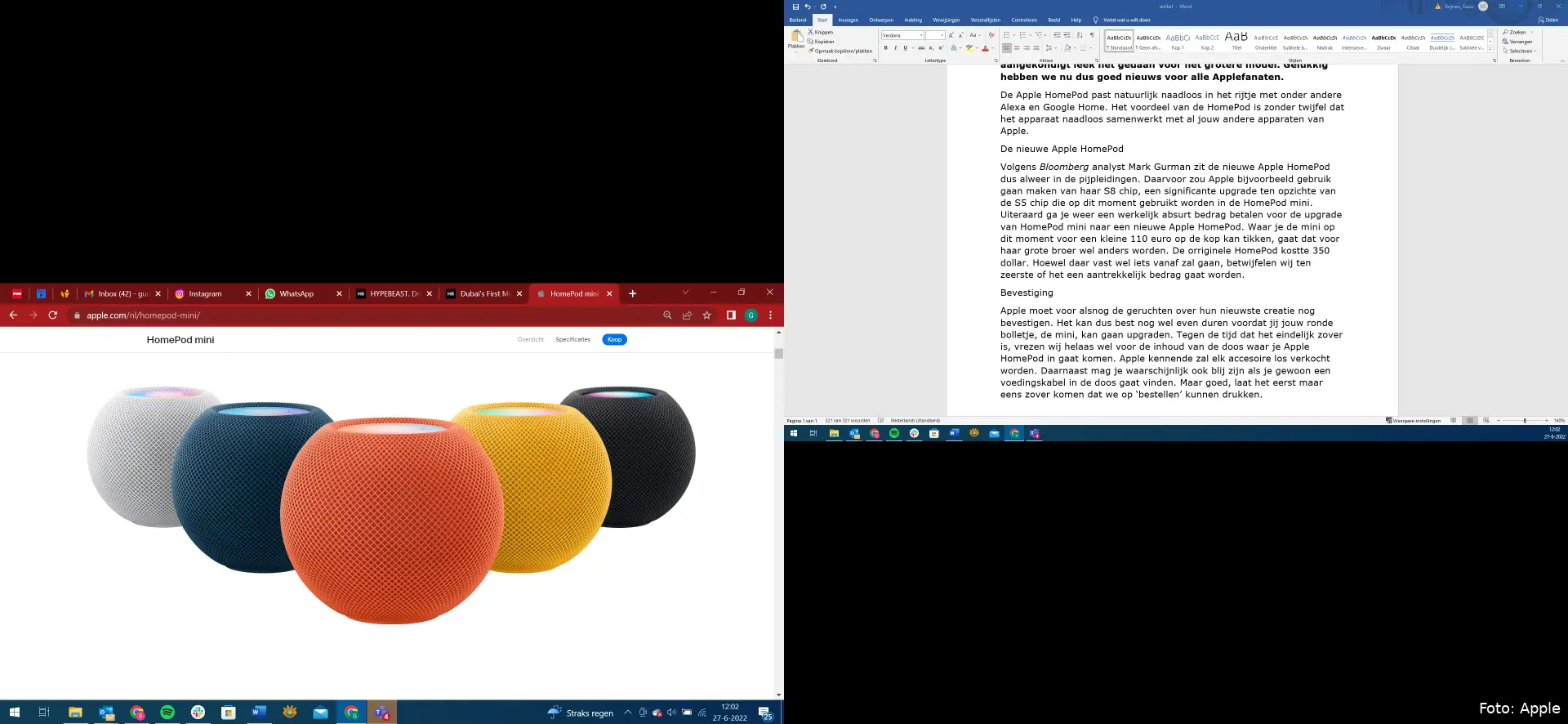Viewport: 1568px width, 724px height.
Task: Open the Specificaties link
Action: [x=572, y=339]
